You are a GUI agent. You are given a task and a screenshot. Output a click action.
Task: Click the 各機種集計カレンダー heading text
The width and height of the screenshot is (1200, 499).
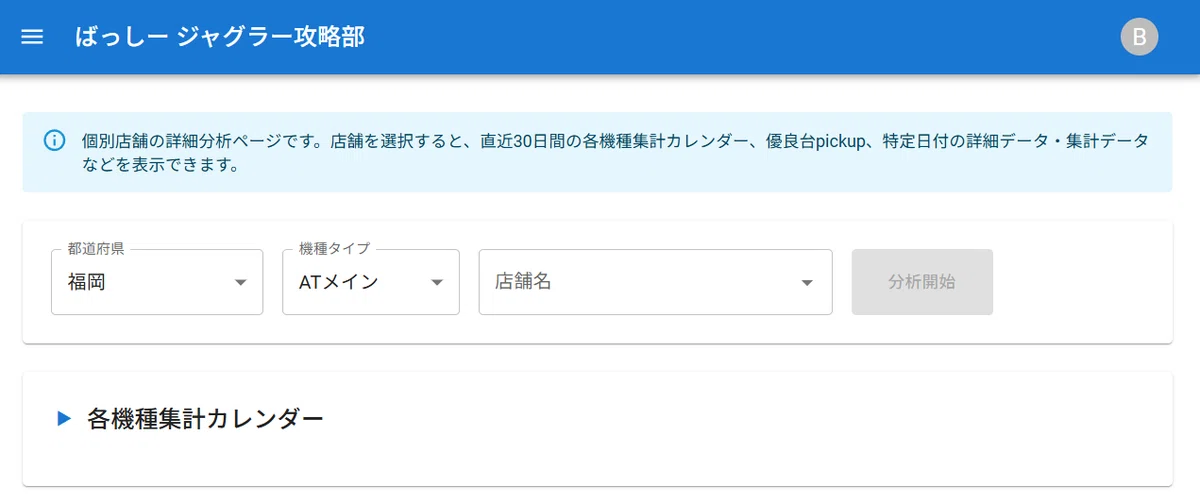pyautogui.click(x=205, y=419)
